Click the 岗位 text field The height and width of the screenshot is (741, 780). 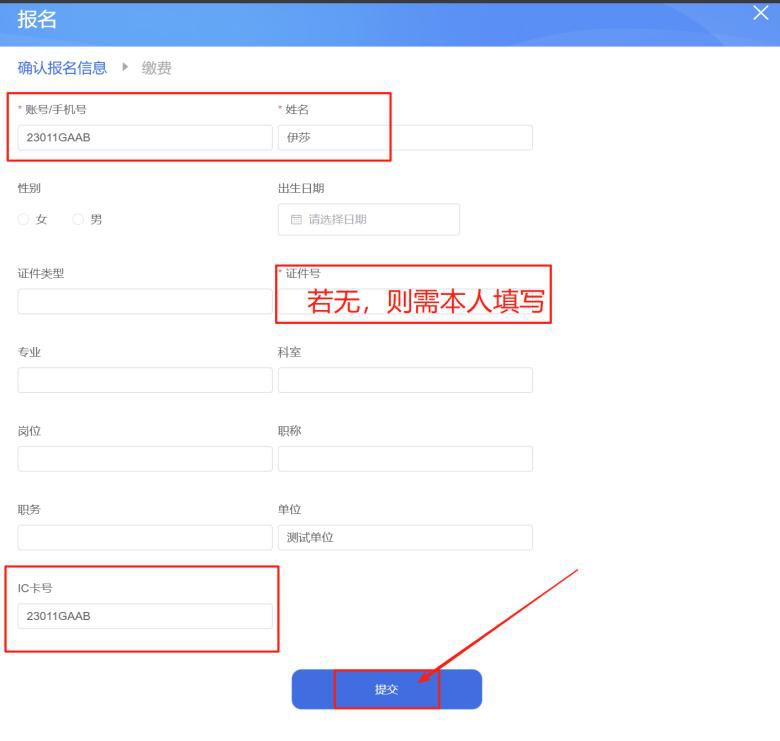[x=145, y=459]
